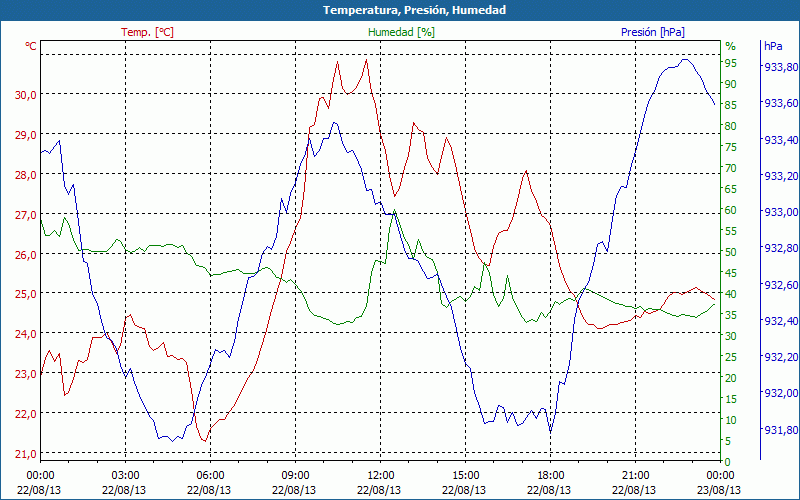Click the '21:00' time axis label
This screenshot has height=500, width=800.
pos(636,476)
